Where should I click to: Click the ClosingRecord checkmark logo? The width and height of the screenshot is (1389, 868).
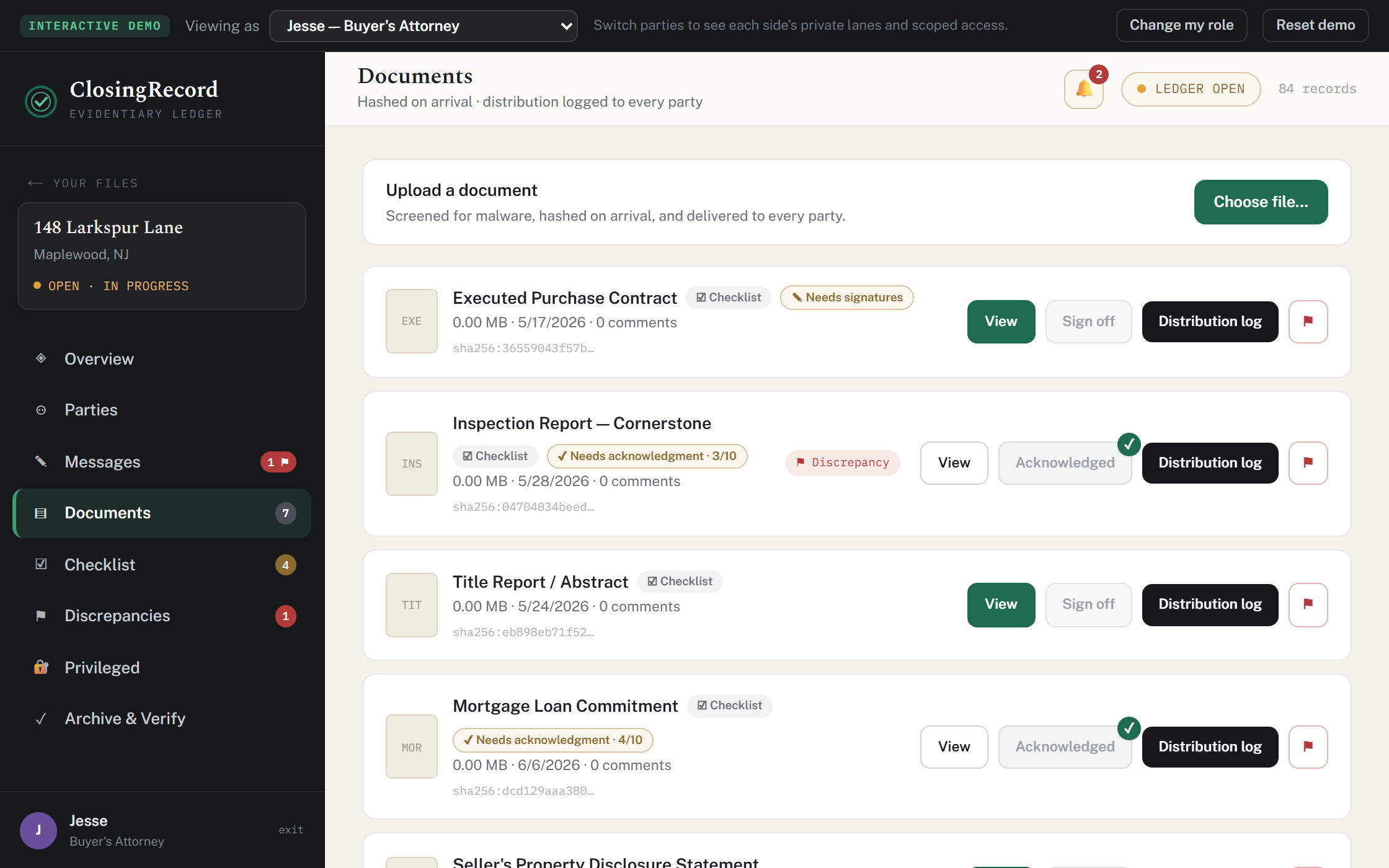point(41,101)
